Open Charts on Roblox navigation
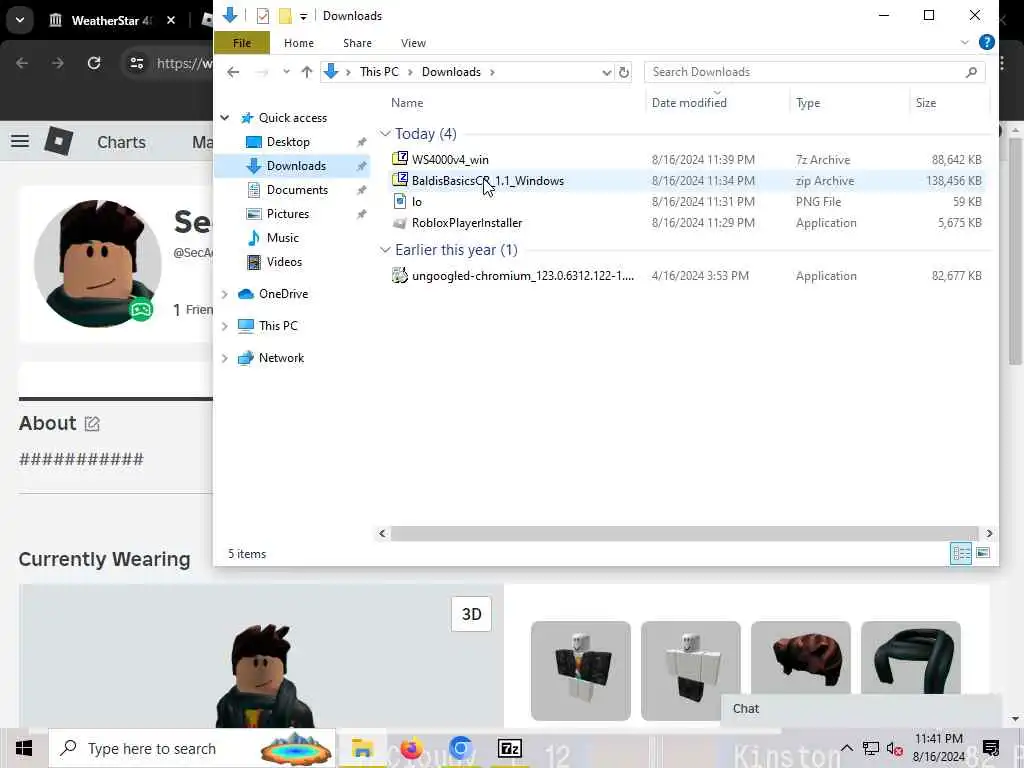1024x768 pixels. pyautogui.click(x=121, y=142)
